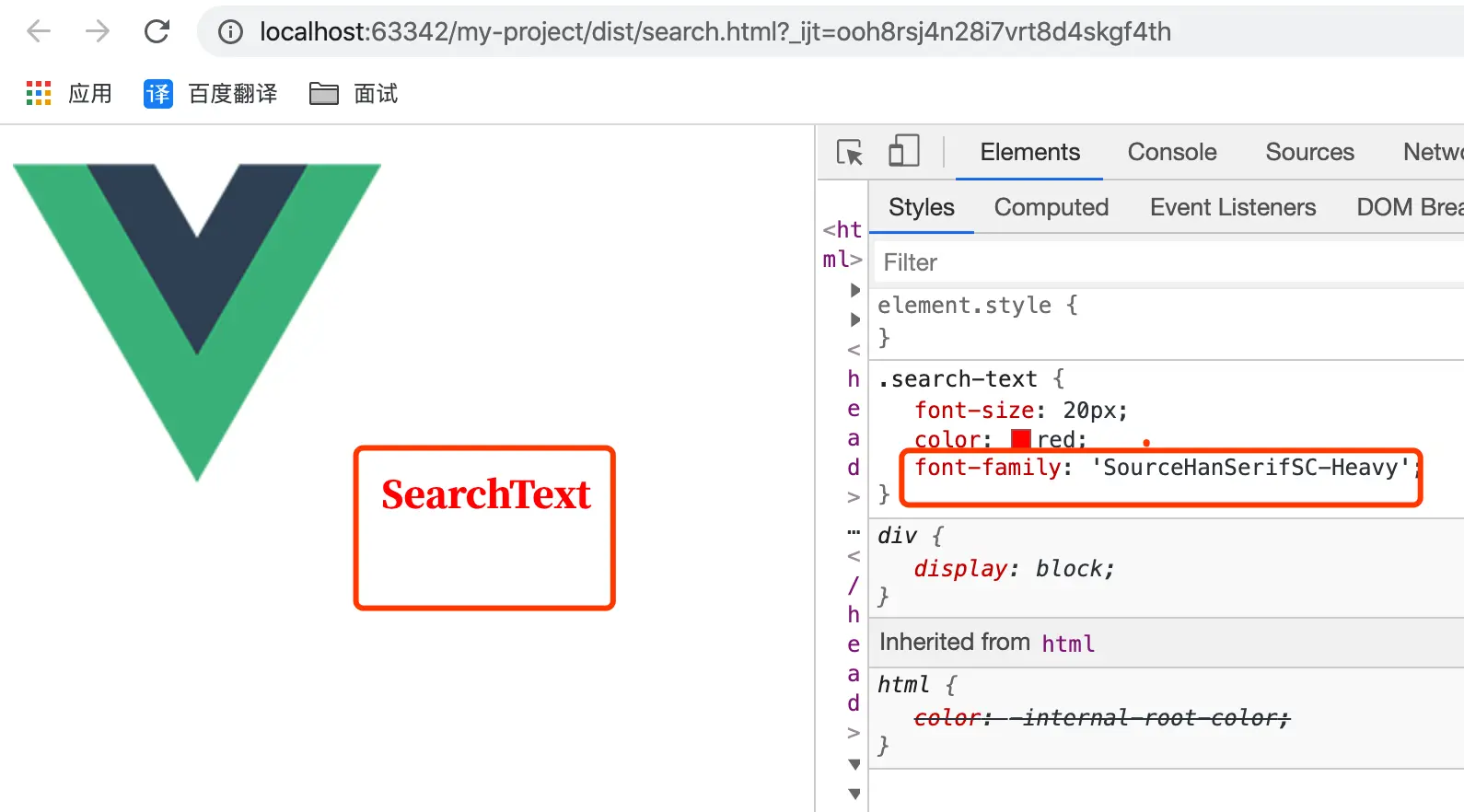Screen dimensions: 1464x812
Task: Click the SearchText heading on the page
Action: click(x=486, y=494)
